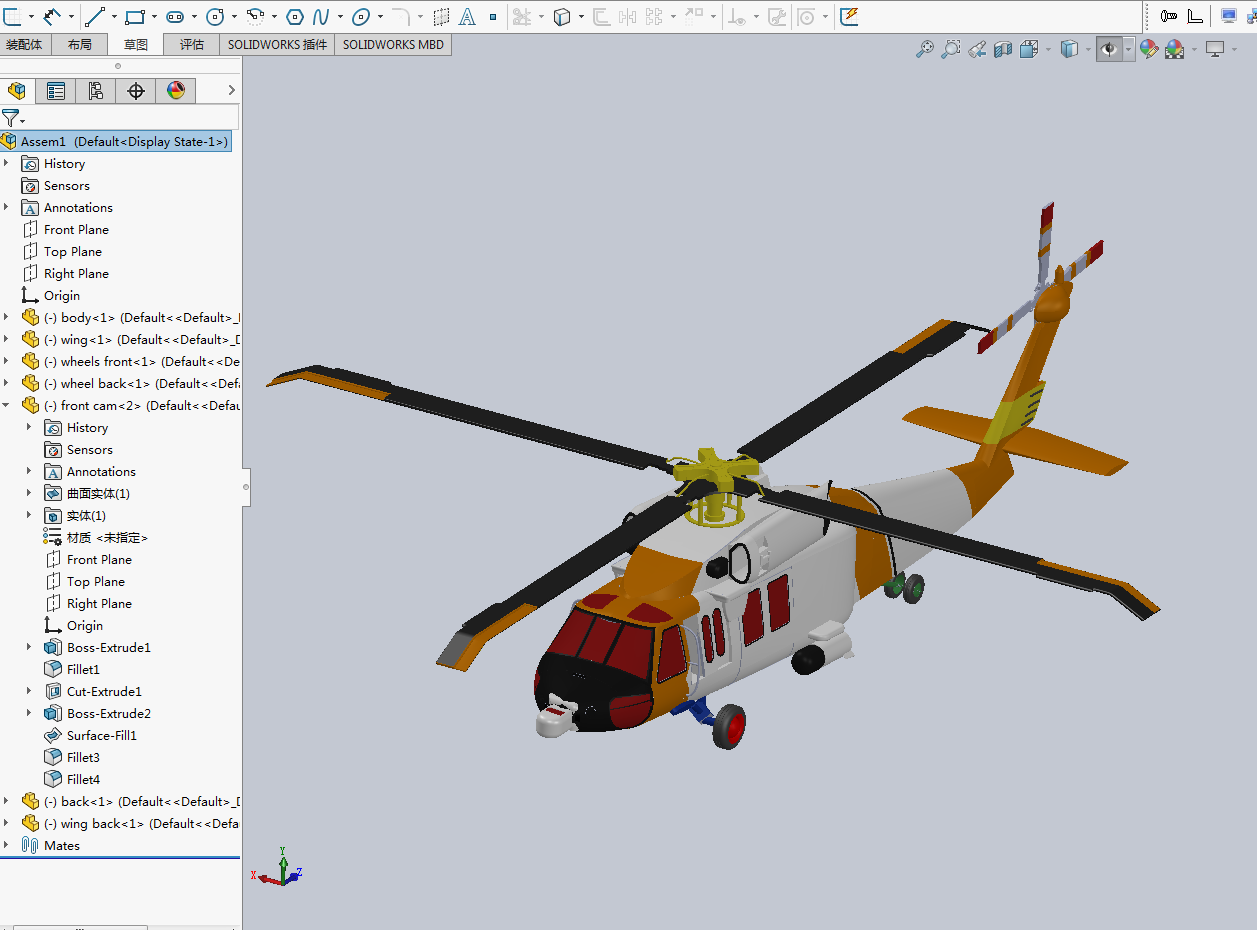
Task: Select Mates in the feature tree
Action: 61,845
